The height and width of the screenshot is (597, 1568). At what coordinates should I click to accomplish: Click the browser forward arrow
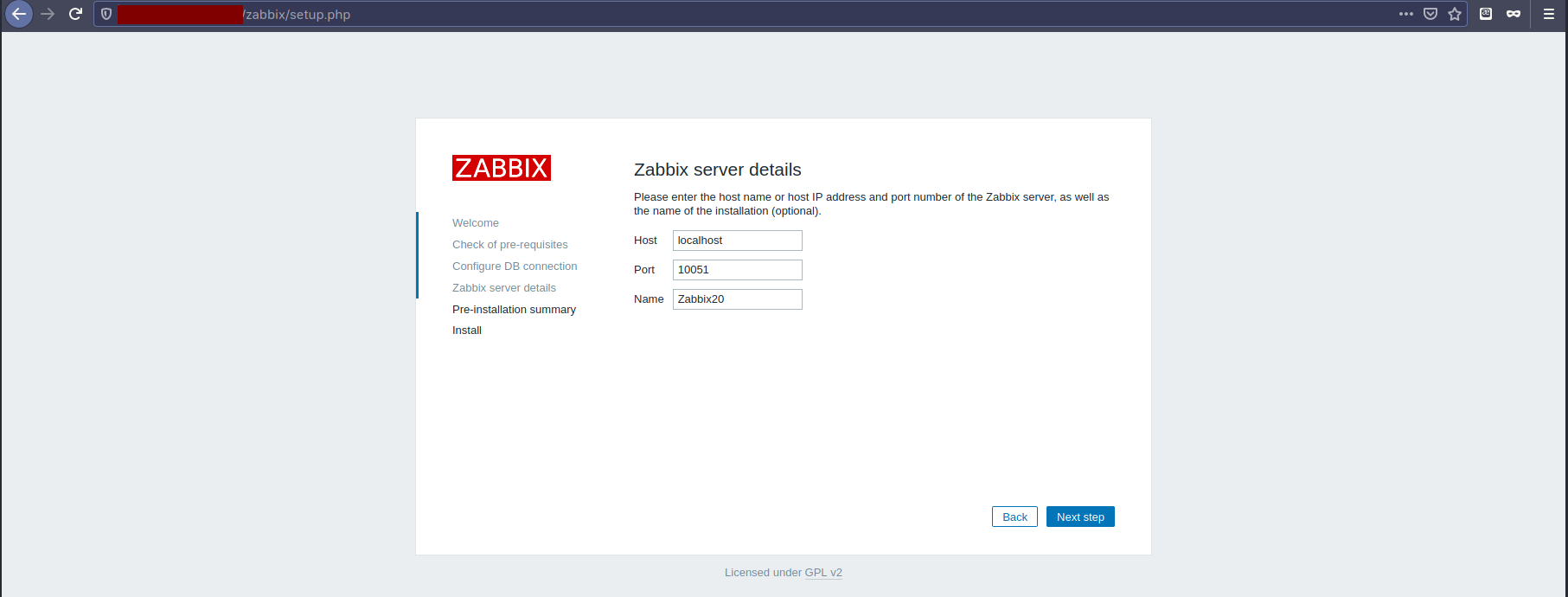click(x=48, y=14)
